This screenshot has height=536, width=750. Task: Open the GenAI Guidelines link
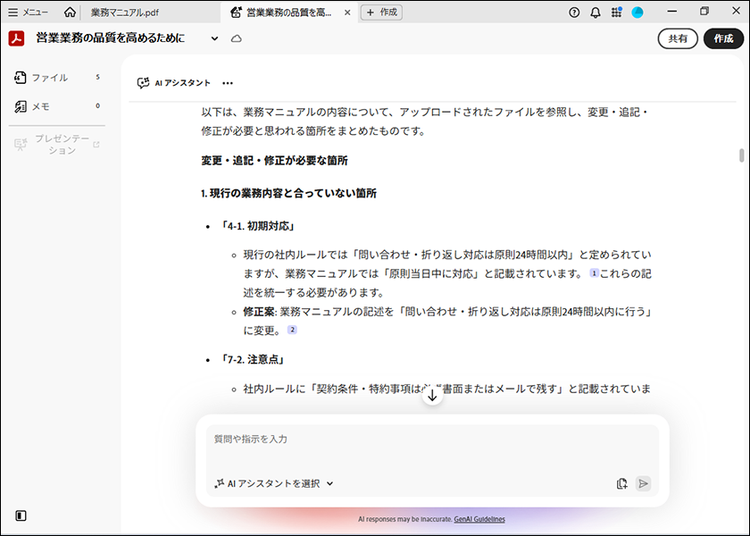(480, 520)
